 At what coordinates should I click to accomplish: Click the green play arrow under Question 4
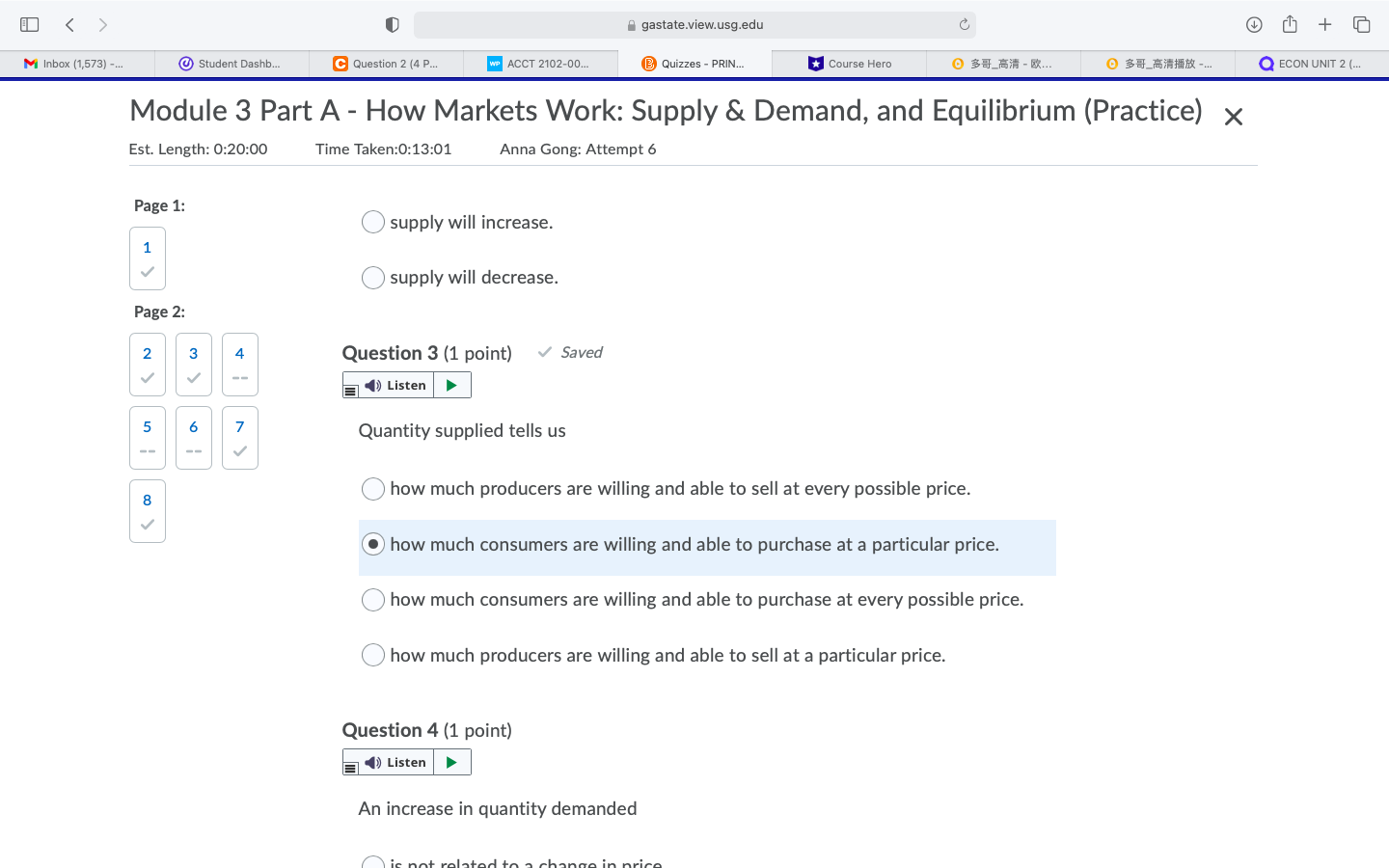point(450,762)
